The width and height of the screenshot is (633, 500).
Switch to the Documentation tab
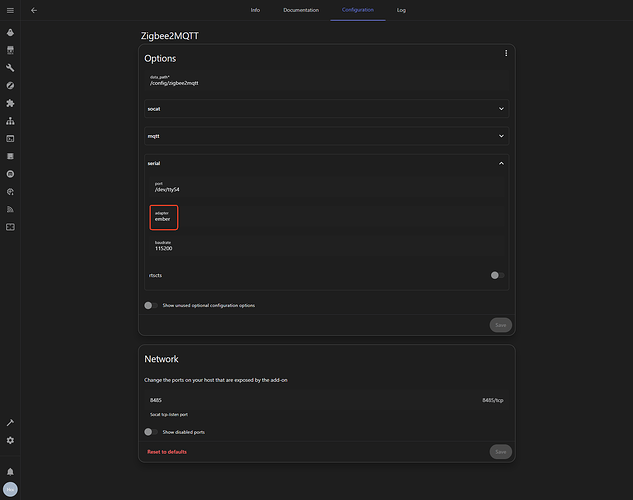[301, 10]
